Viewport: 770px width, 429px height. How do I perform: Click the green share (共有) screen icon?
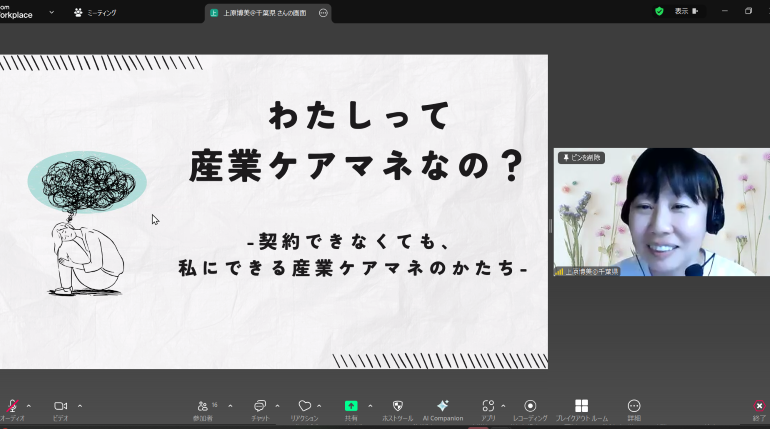point(351,406)
